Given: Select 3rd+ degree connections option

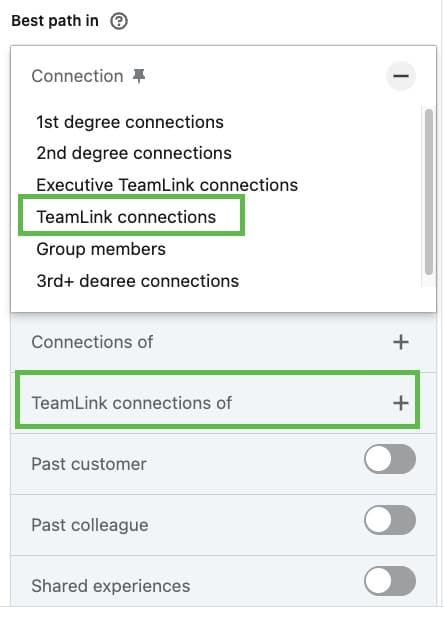Looking at the screenshot, I should (x=138, y=281).
